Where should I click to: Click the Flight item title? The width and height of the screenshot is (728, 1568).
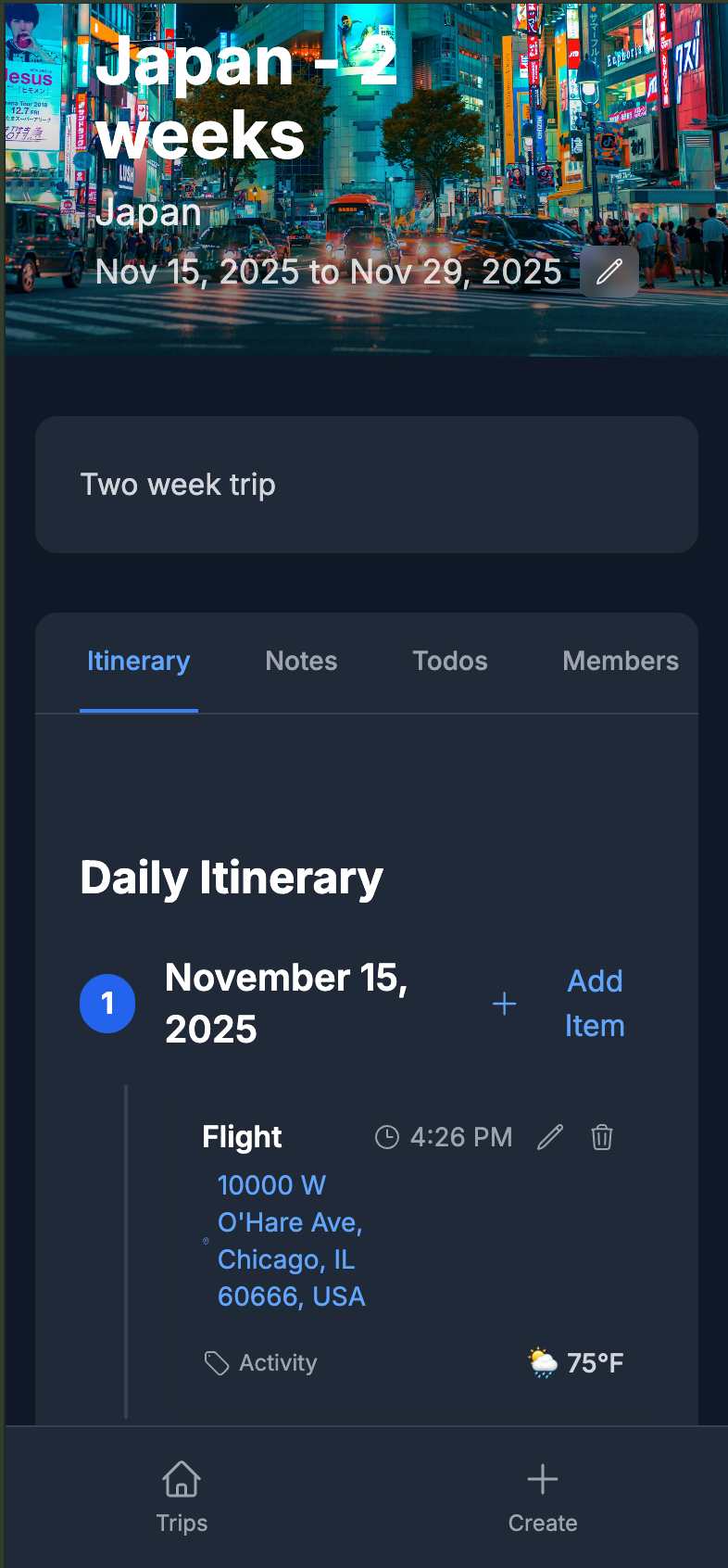pos(242,1137)
